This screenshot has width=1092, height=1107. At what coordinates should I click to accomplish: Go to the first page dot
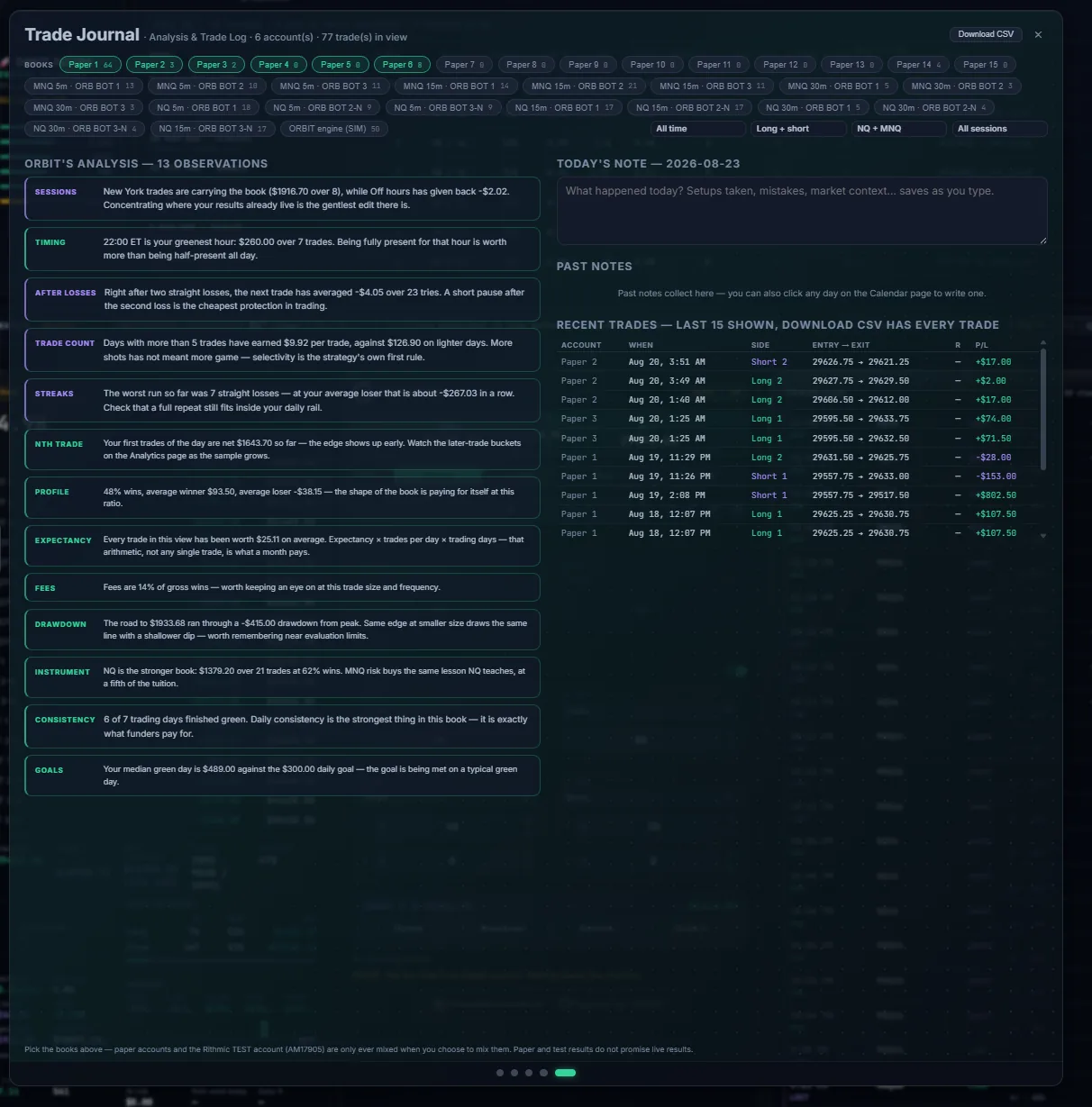click(500, 1073)
